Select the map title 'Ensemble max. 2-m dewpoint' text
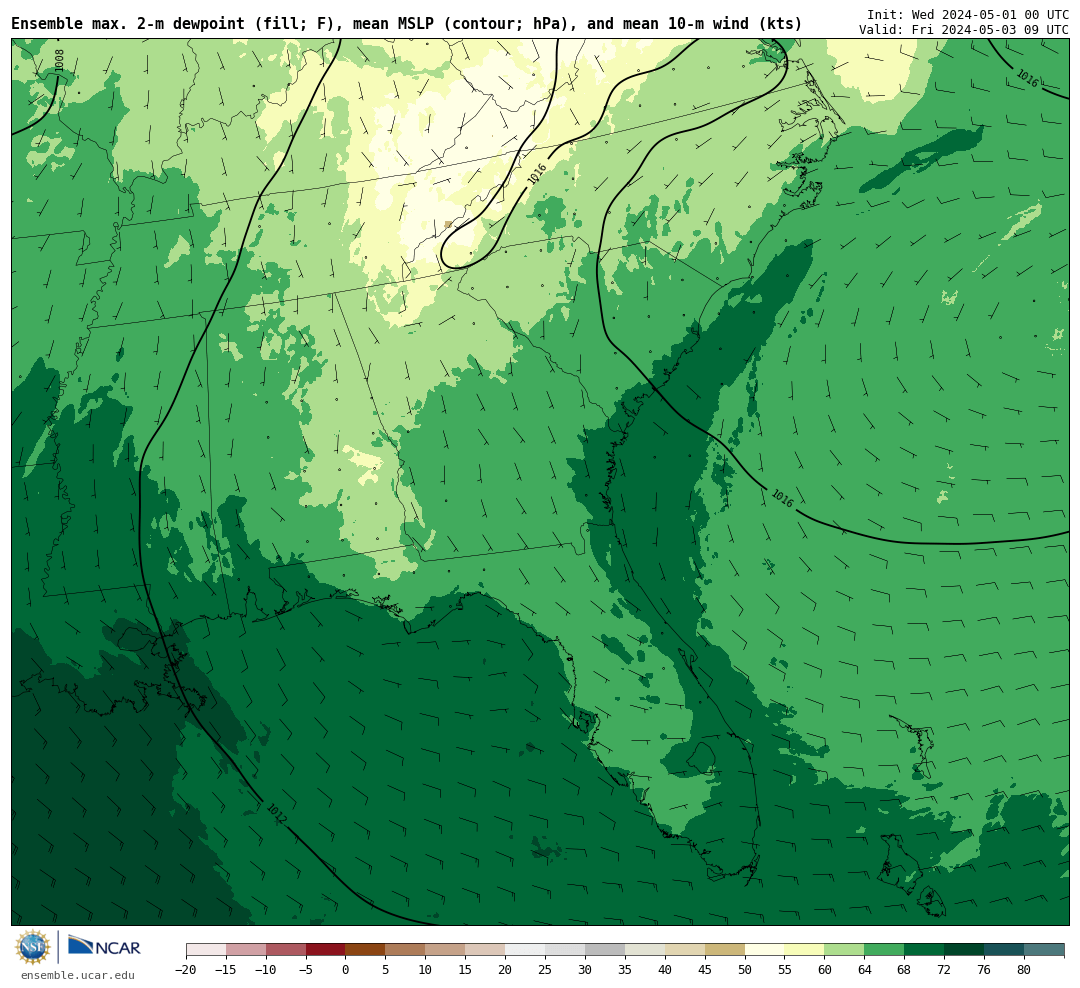Image resolution: width=1080 pixels, height=988 pixels. point(128,24)
